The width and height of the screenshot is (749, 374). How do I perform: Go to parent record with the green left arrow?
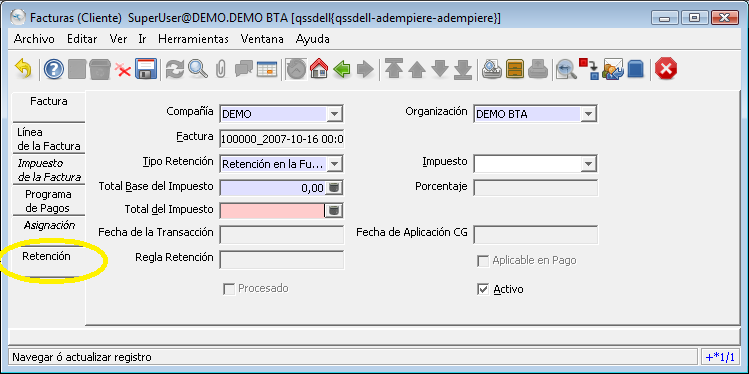pos(342,70)
